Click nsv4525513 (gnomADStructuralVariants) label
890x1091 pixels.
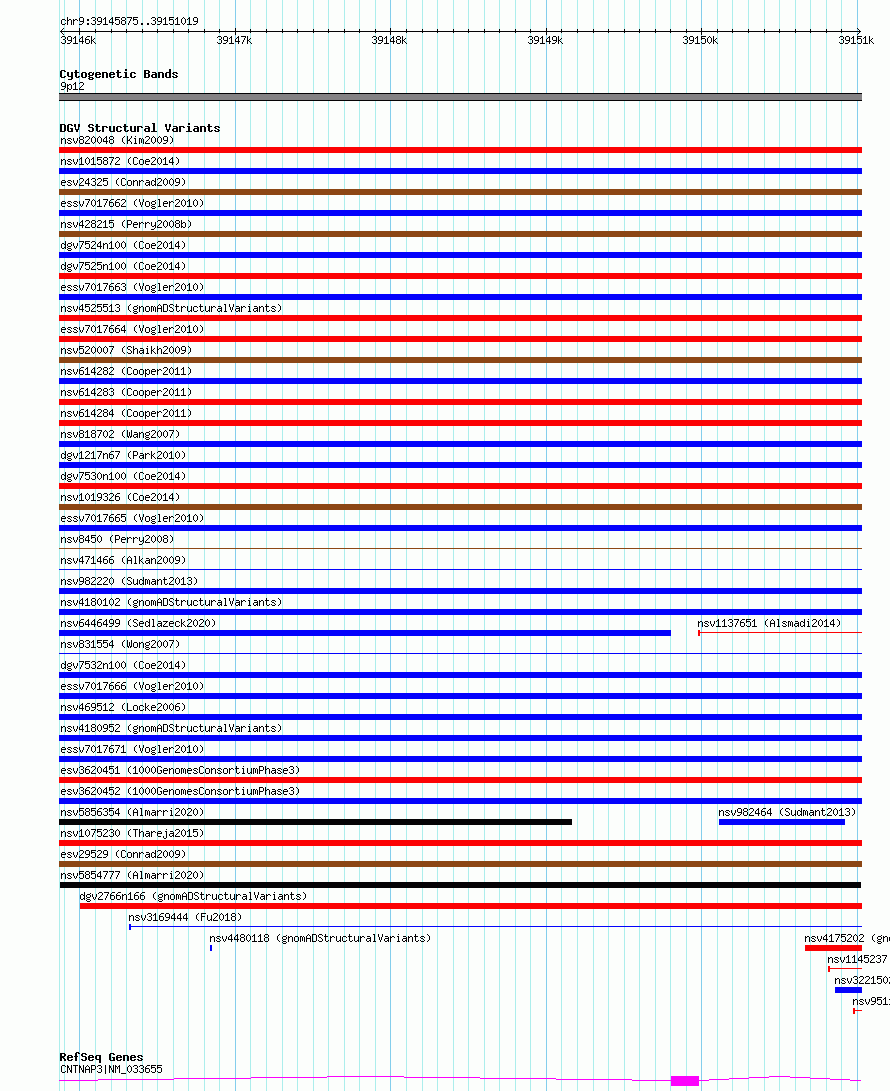coord(171,308)
